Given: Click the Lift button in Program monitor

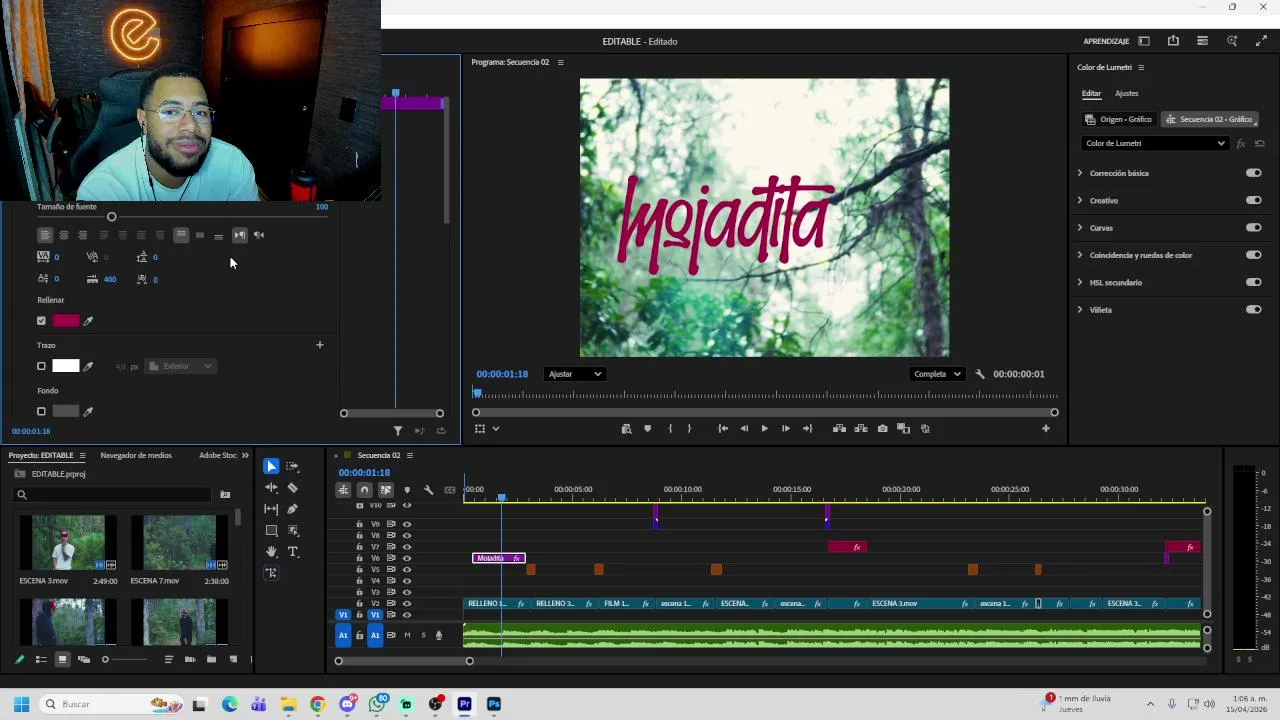Looking at the screenshot, I should coord(839,429).
